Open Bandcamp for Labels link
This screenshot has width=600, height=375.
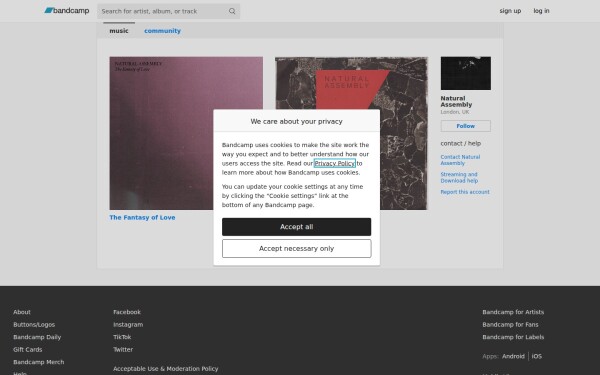point(513,337)
